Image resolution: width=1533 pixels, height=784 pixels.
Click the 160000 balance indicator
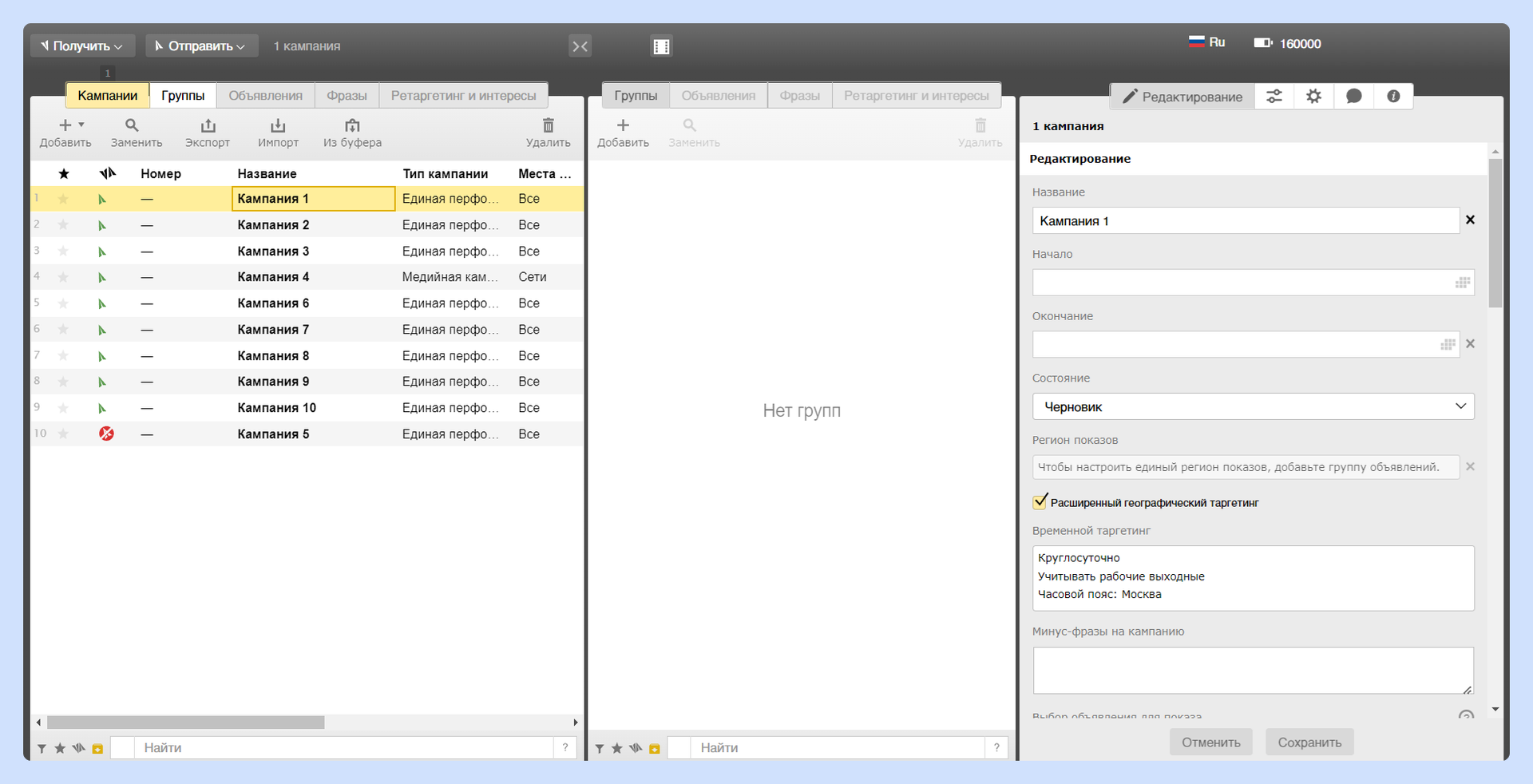[1287, 43]
